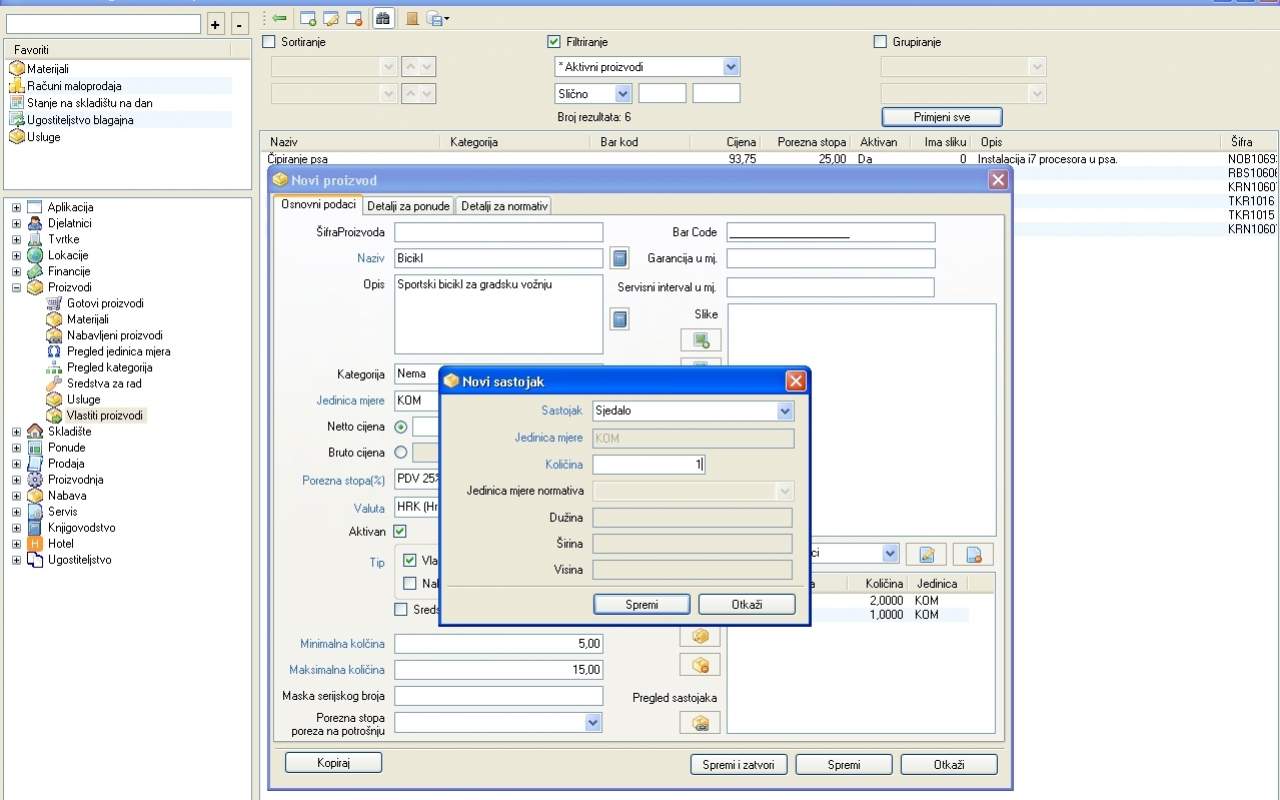Click the add picture icon under Slike
The height and width of the screenshot is (800, 1280).
(700, 340)
